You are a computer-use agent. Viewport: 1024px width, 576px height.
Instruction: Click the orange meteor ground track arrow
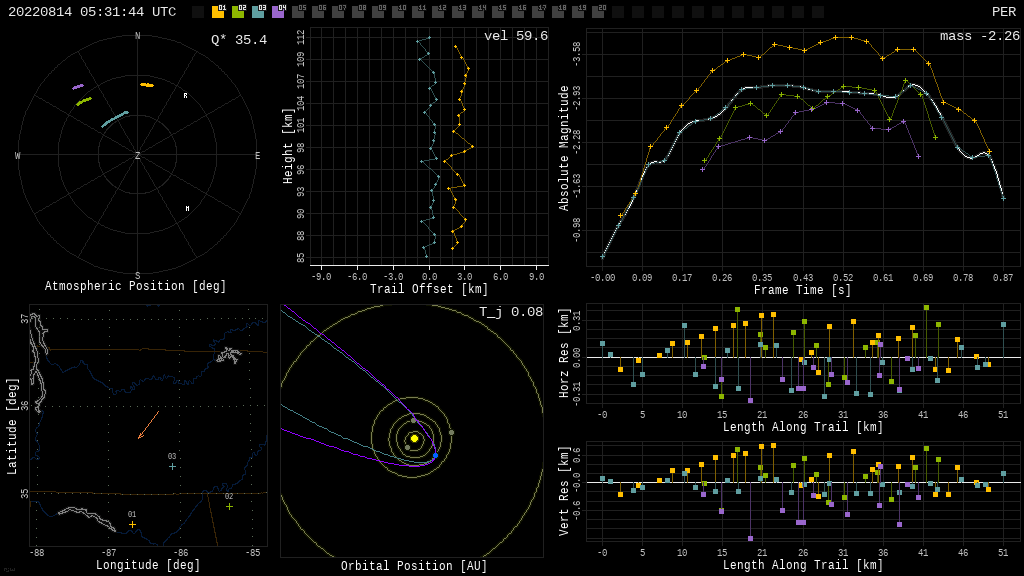pos(148,425)
